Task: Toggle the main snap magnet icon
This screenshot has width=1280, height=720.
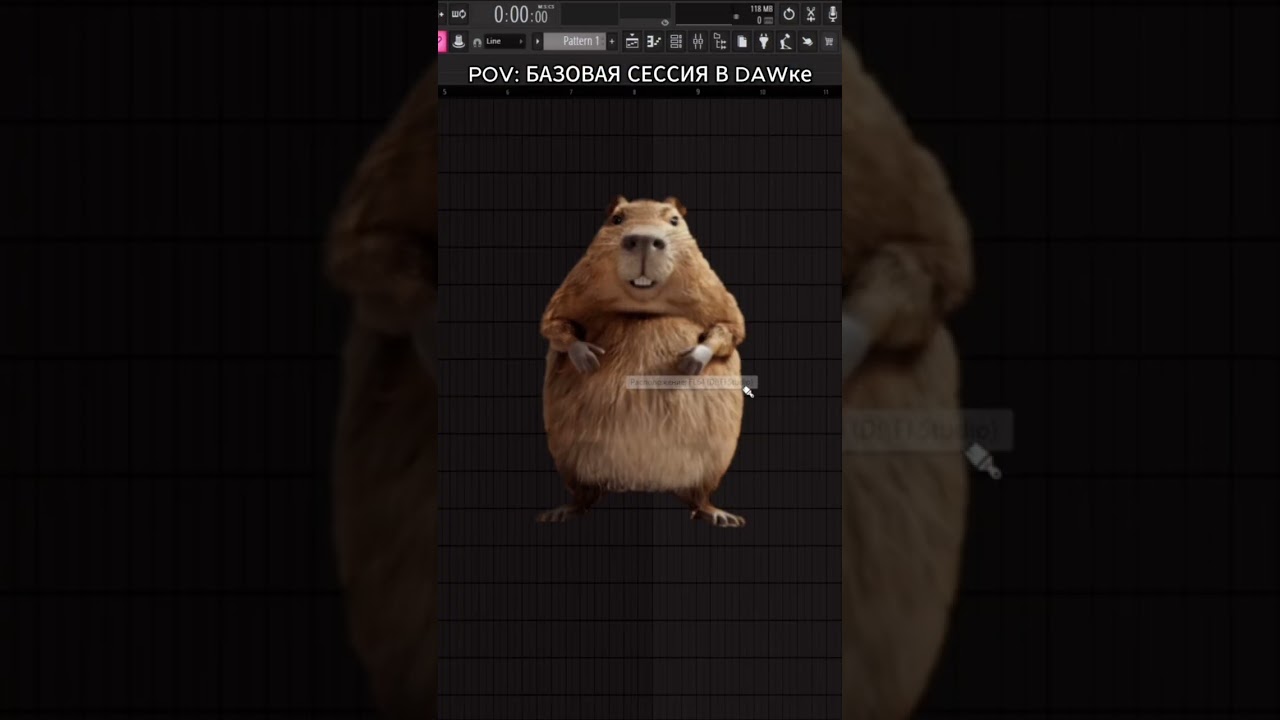Action: coord(477,41)
